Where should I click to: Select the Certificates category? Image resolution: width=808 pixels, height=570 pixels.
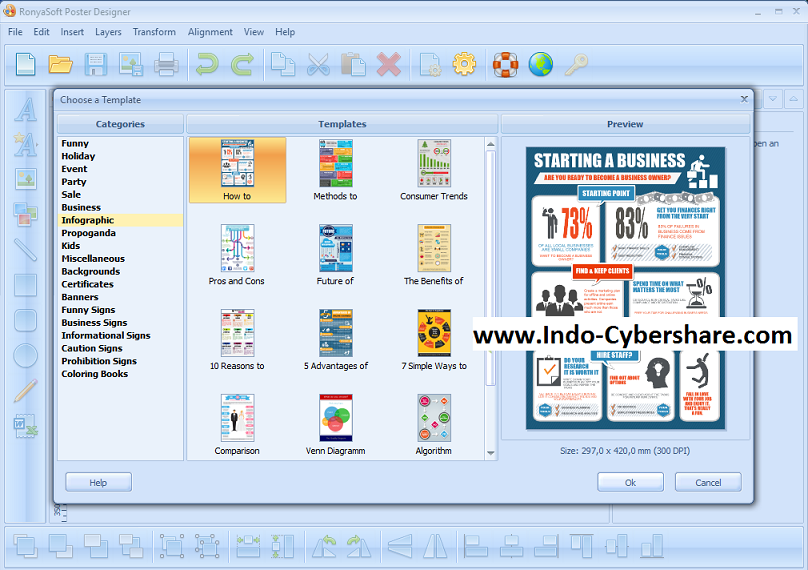click(x=88, y=284)
